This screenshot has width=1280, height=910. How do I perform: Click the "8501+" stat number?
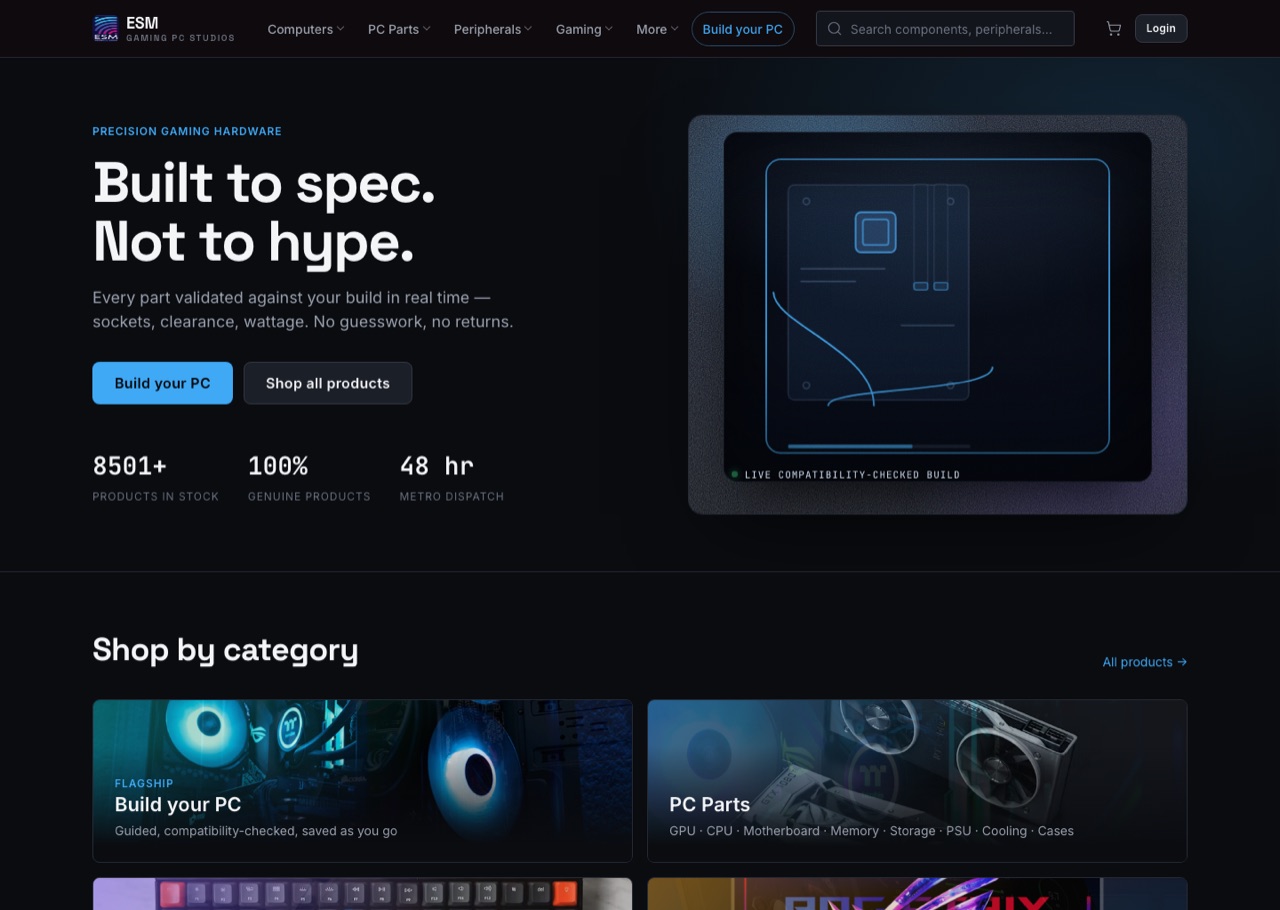130,466
